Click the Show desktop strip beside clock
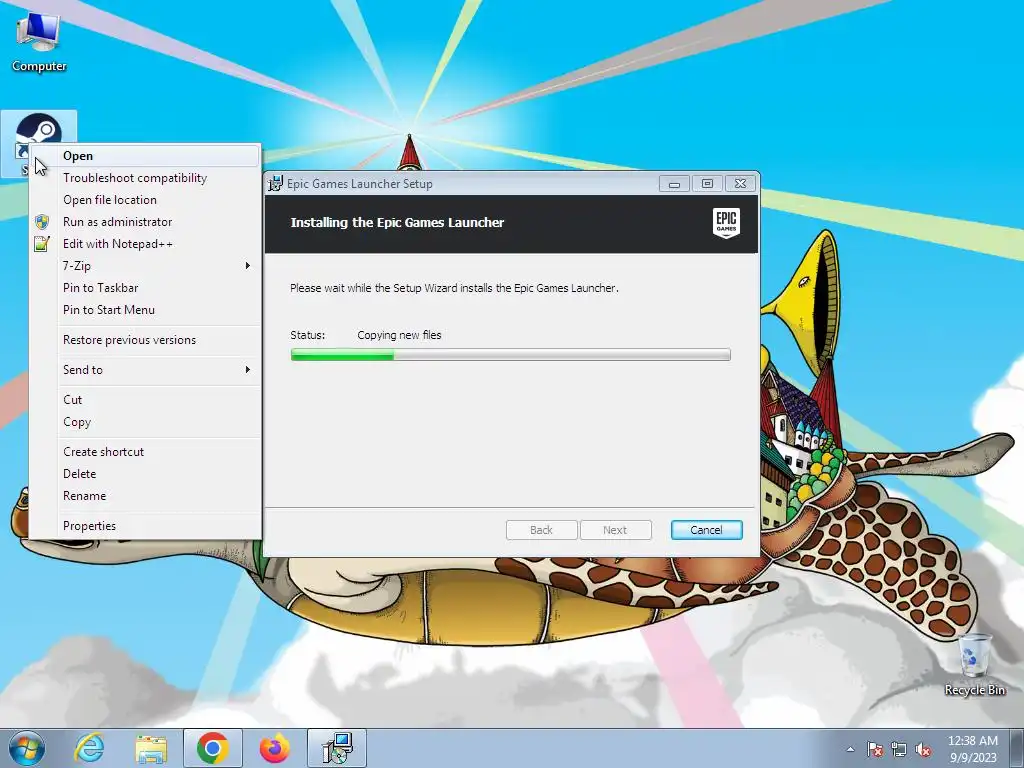The width and height of the screenshot is (1024, 768). pyautogui.click(x=1017, y=749)
